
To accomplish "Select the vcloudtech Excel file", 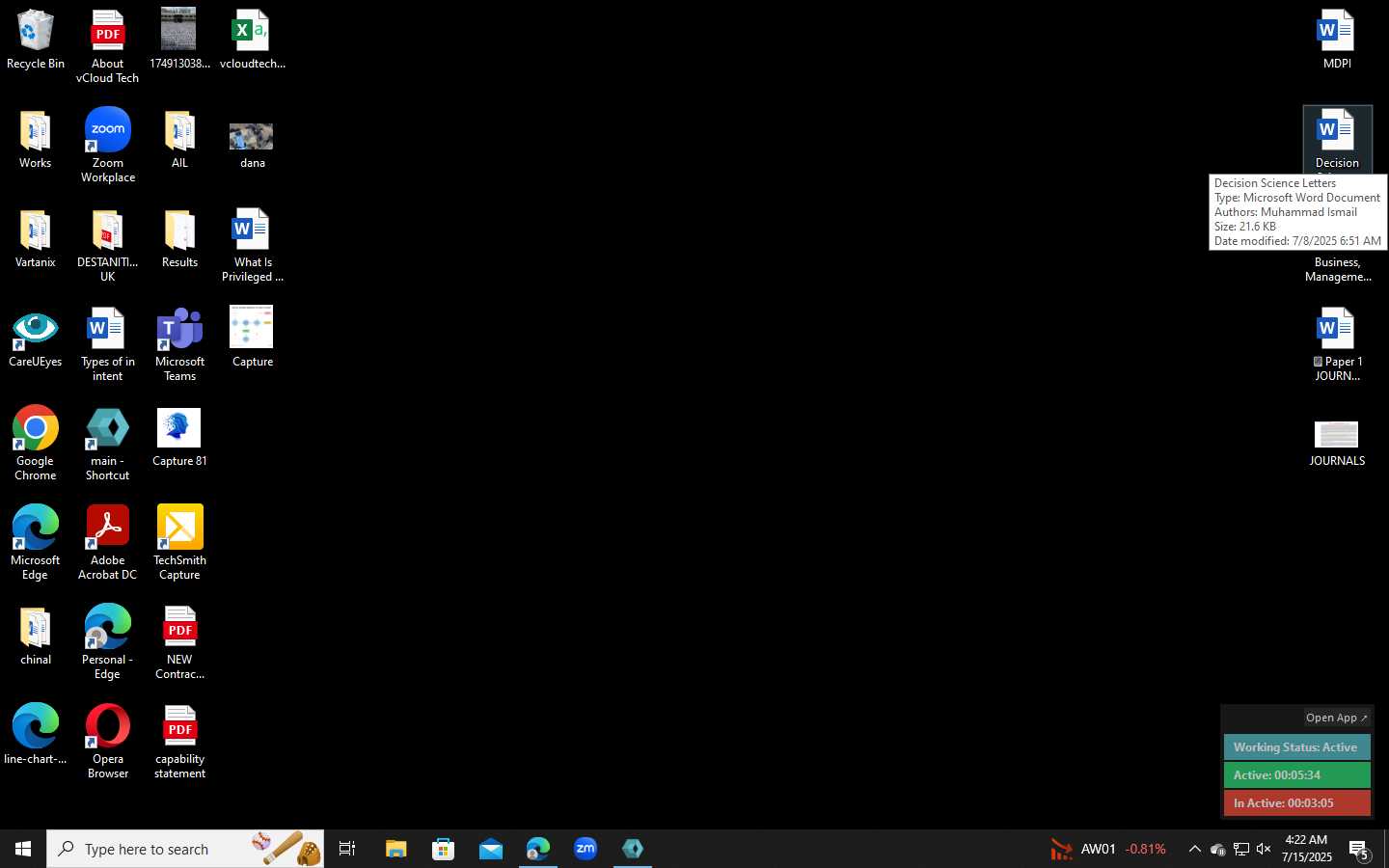I will pos(252,41).
